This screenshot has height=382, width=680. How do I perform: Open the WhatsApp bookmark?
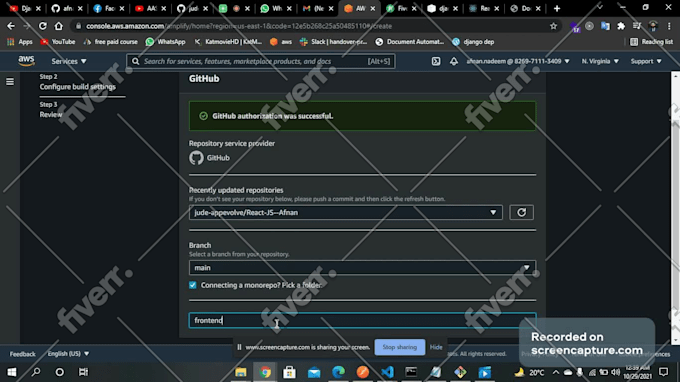click(166, 42)
